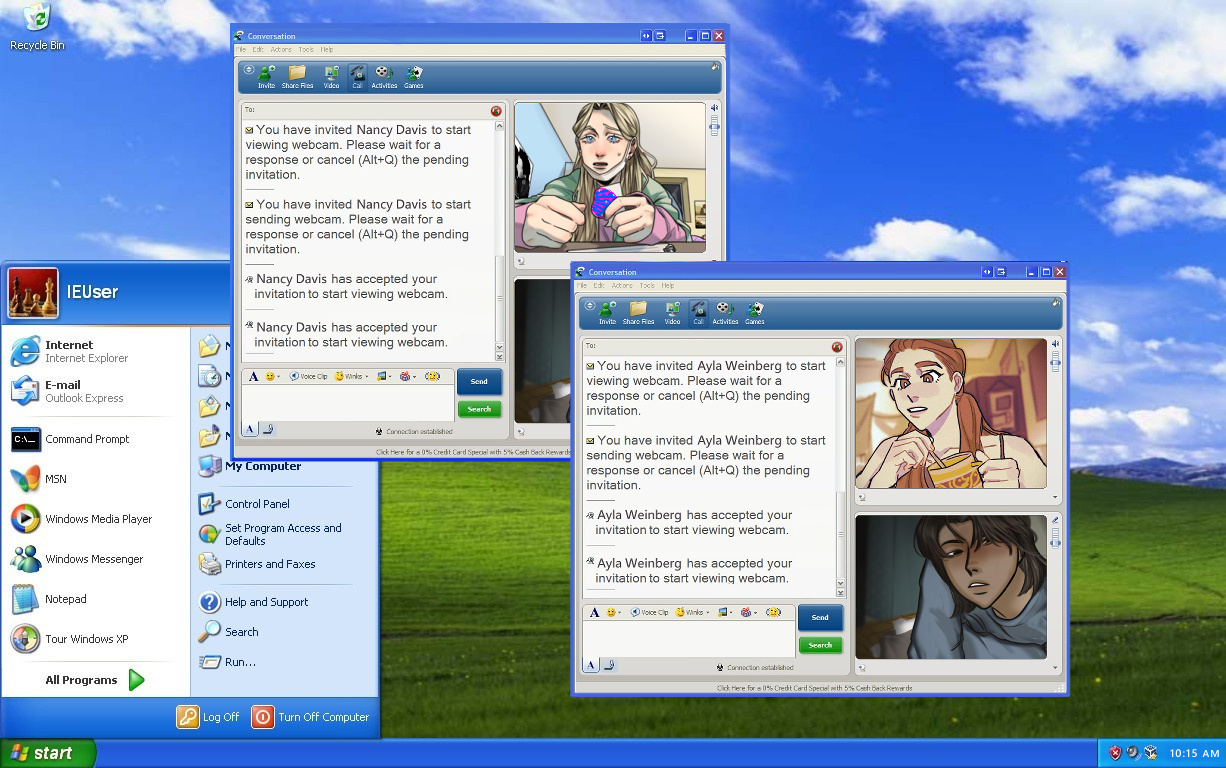
Task: Mute speaker in the Nancy Davis conversation
Action: coord(715,107)
